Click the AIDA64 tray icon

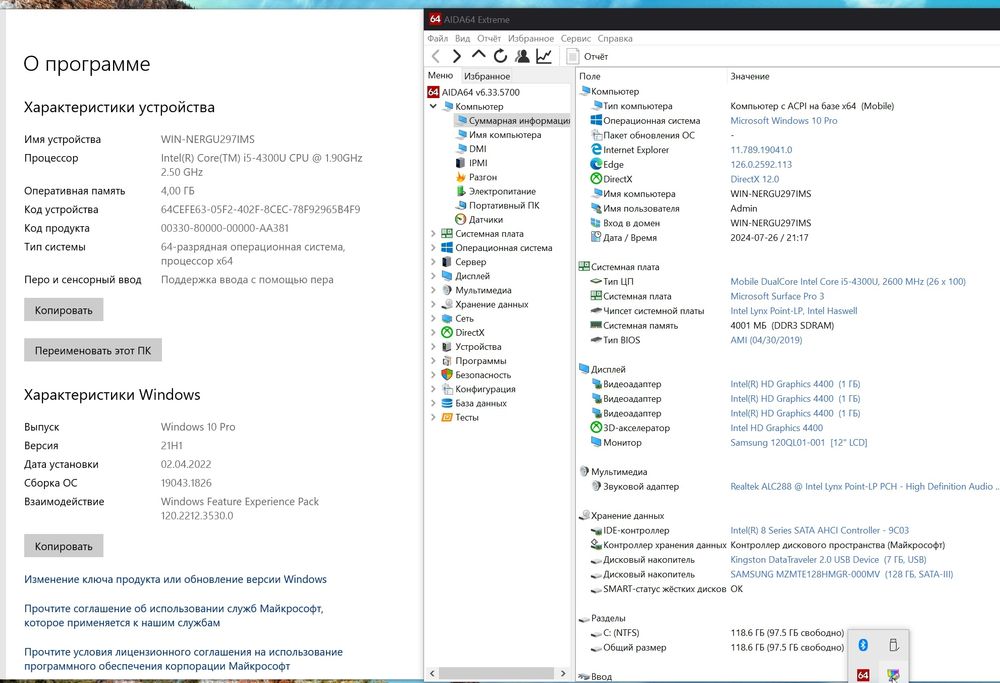coord(863,675)
